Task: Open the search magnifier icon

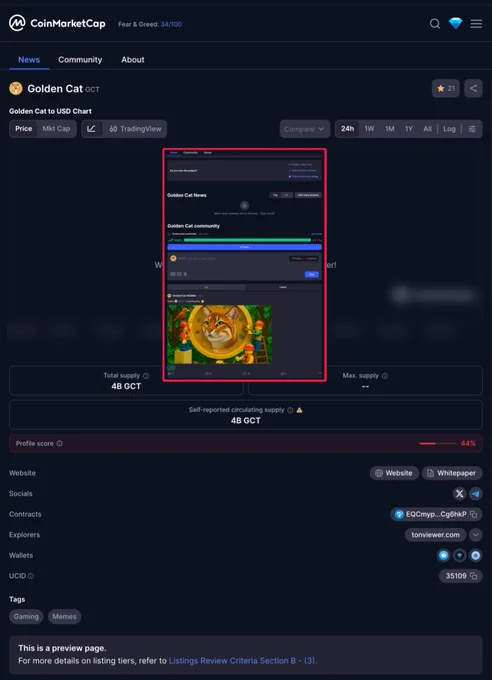Action: click(x=435, y=23)
